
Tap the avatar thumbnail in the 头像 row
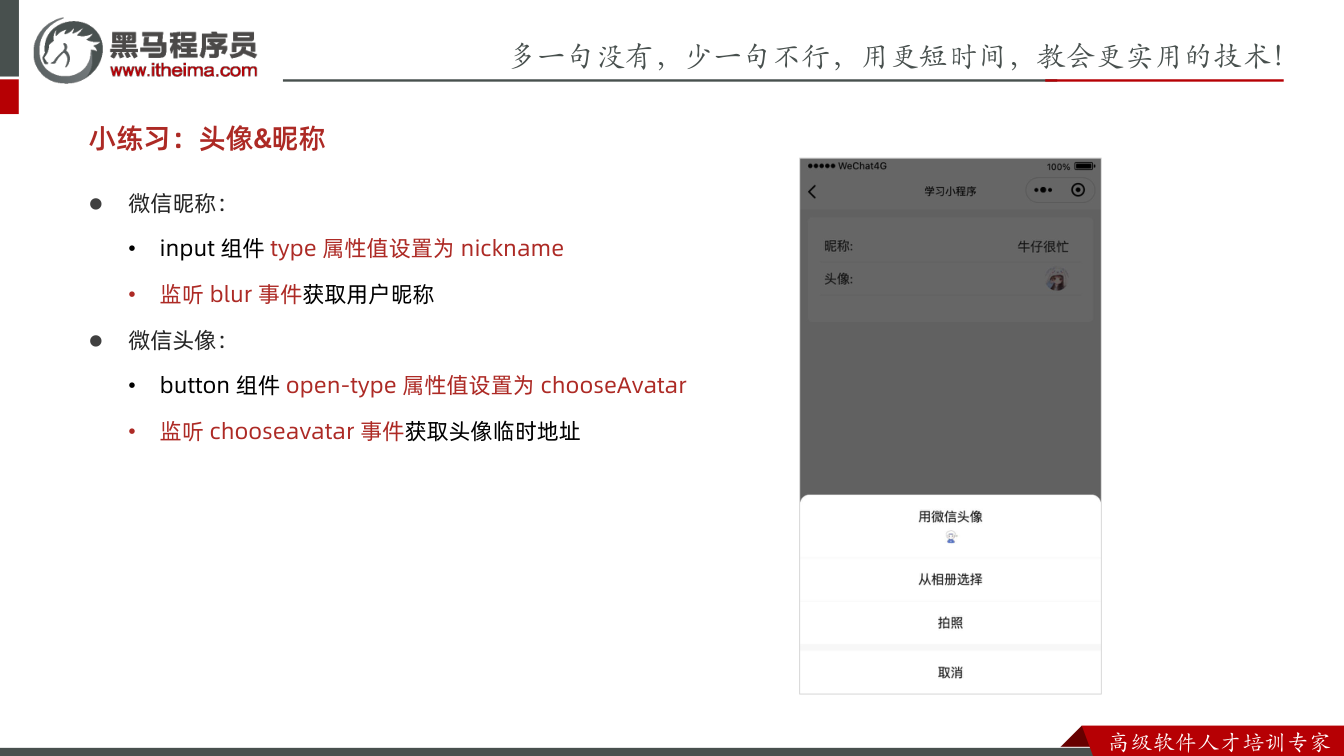pos(1056,280)
